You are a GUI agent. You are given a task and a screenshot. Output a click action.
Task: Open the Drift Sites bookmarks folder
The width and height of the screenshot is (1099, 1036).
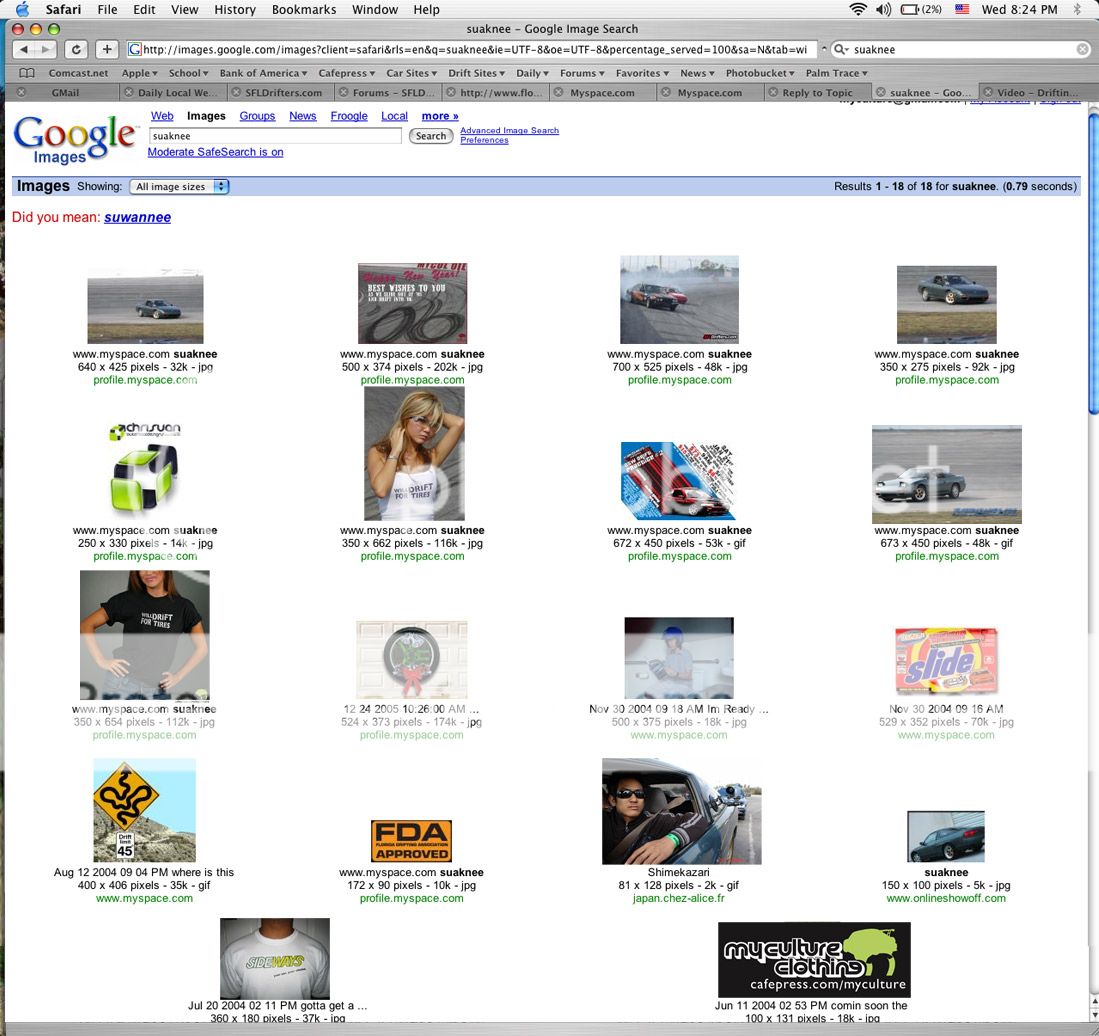click(x=476, y=73)
